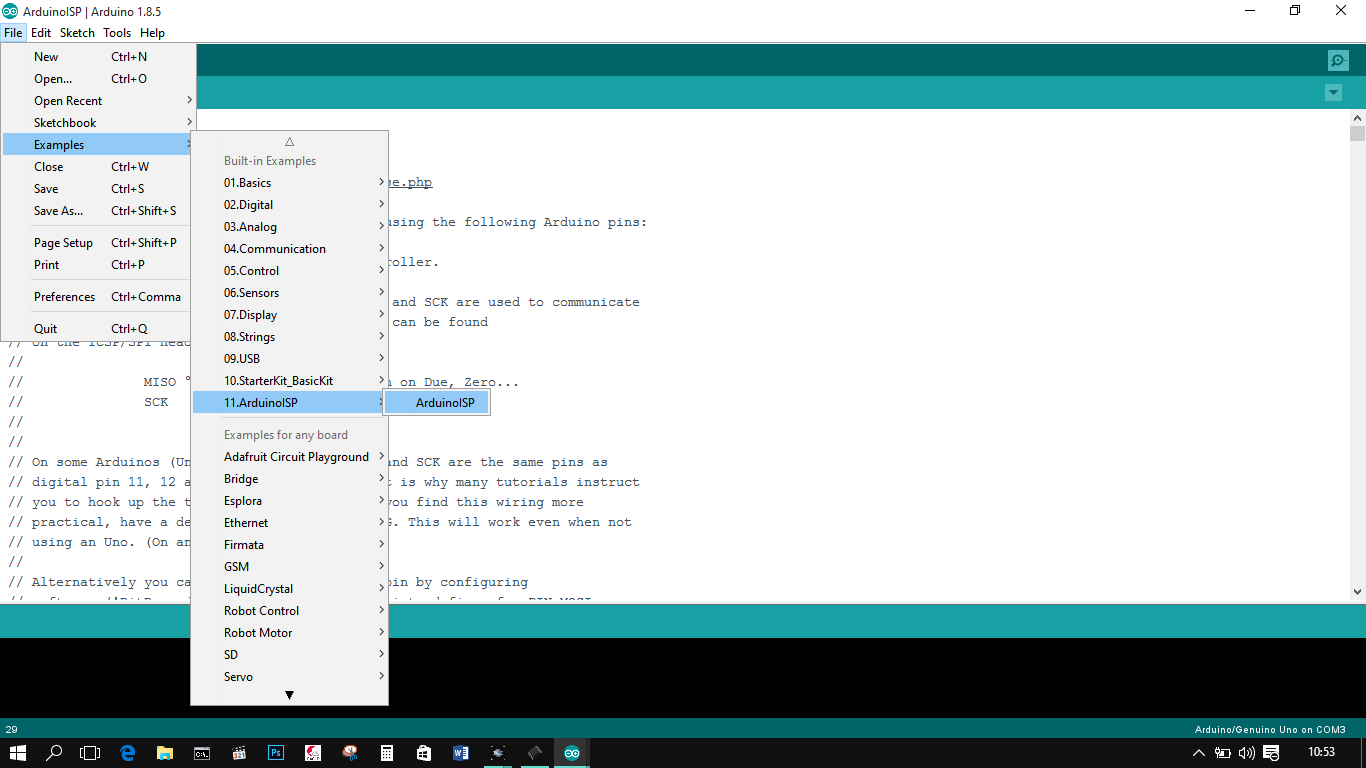The image size is (1366, 768).
Task: Open Preferences from File menu
Action: coord(98,297)
